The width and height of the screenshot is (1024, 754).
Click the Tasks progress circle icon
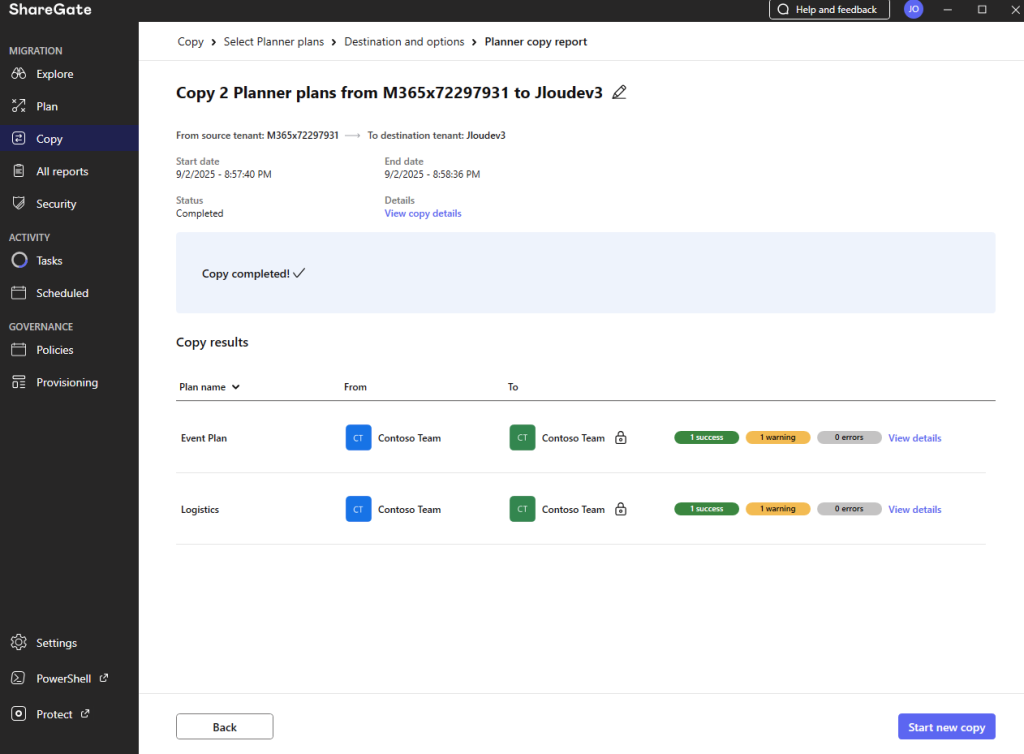pos(19,260)
